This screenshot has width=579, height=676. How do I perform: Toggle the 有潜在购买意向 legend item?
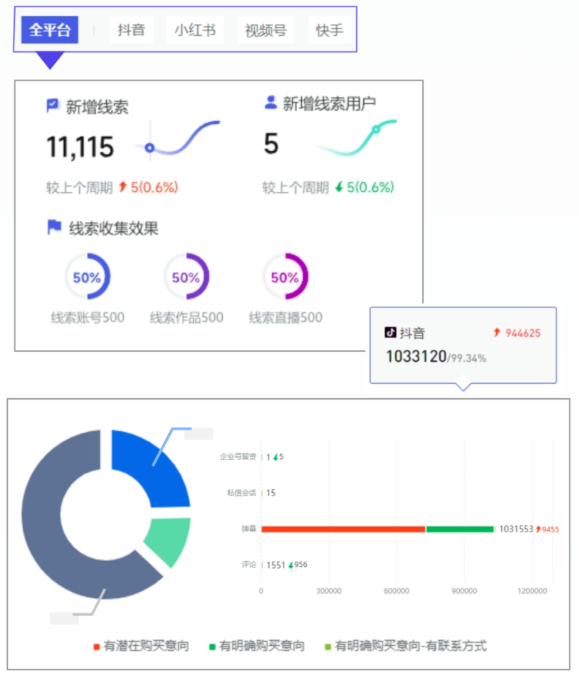141,646
